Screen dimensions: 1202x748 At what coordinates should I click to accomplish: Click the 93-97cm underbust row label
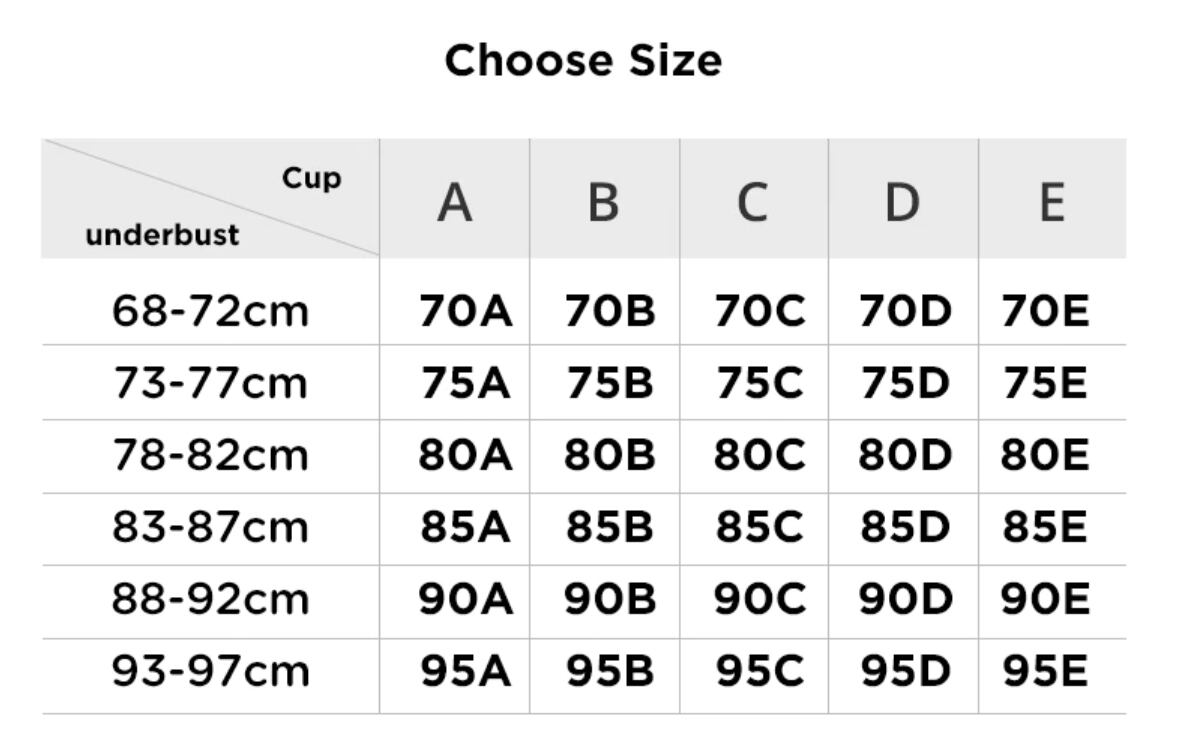[210, 671]
